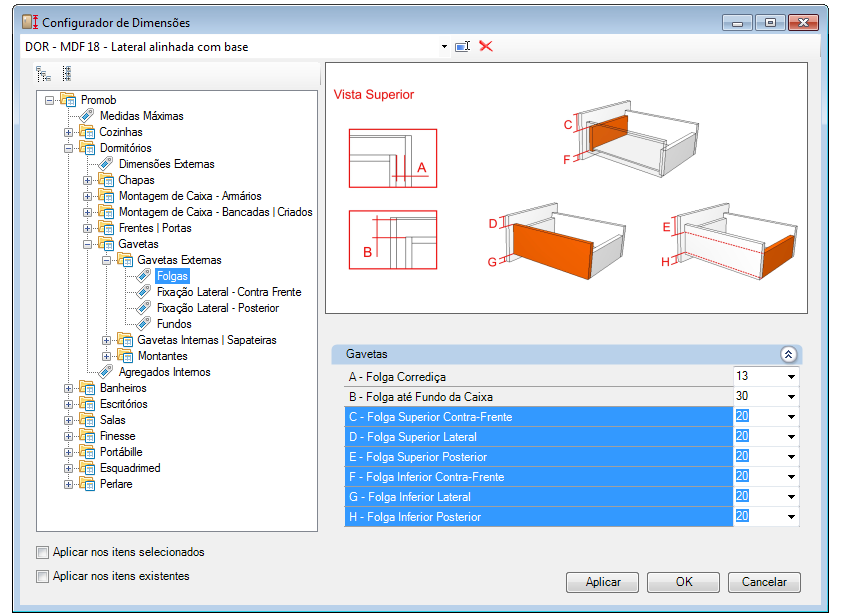This screenshot has height=616, width=862.
Task: Click the Fundos tag icon
Action: [x=144, y=324]
